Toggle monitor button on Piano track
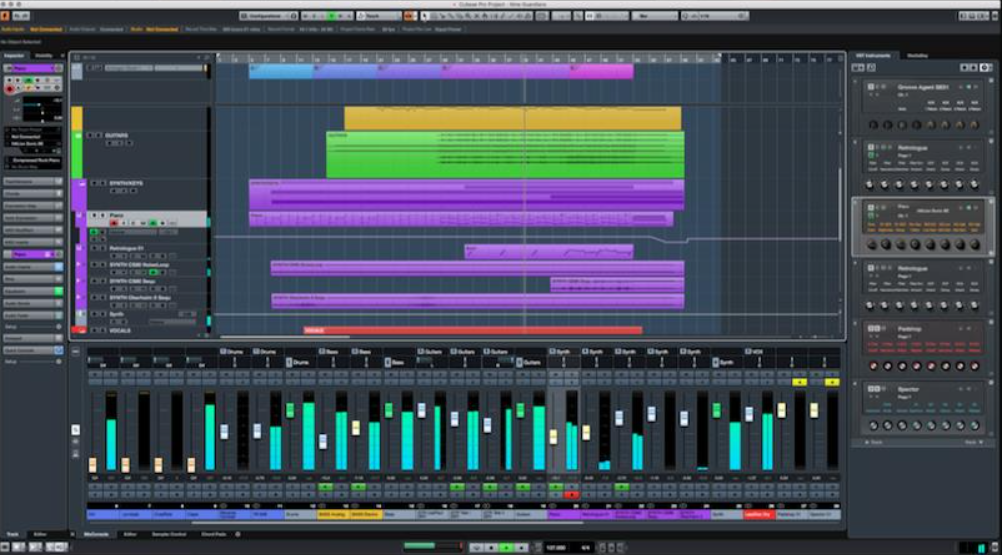 [123, 223]
